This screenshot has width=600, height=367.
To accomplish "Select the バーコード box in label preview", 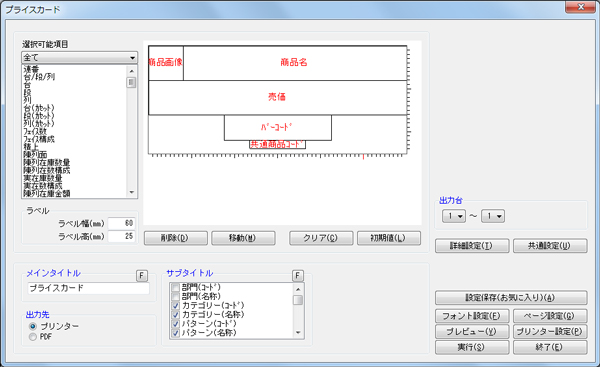I will (277, 127).
